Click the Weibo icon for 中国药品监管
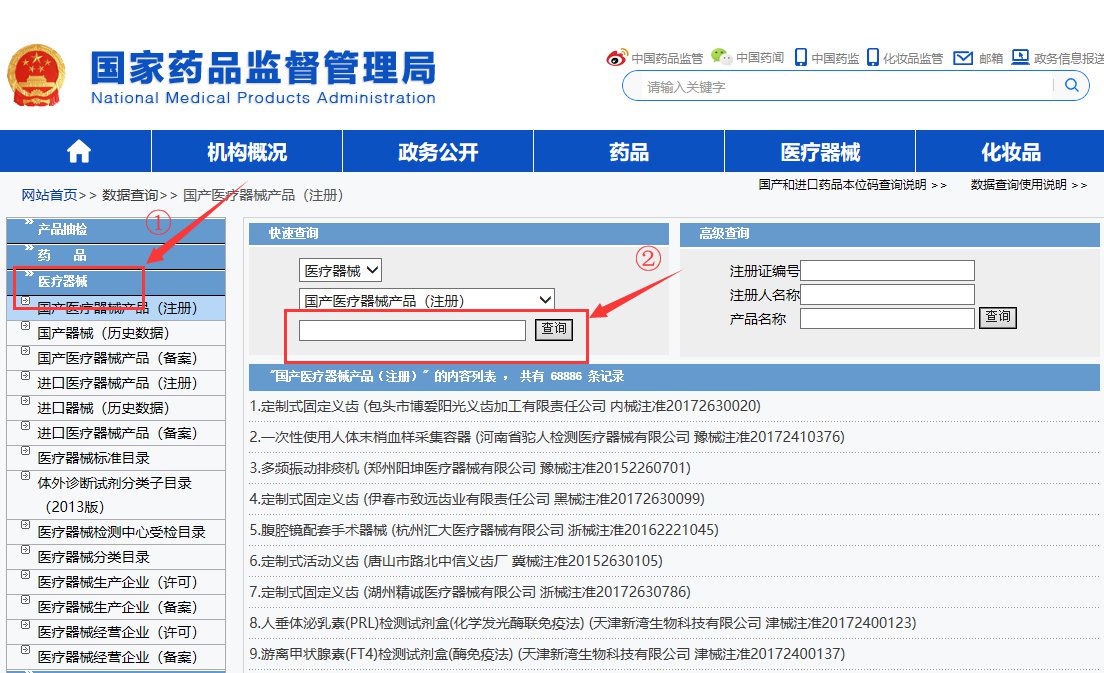The width and height of the screenshot is (1104, 673). [617, 58]
